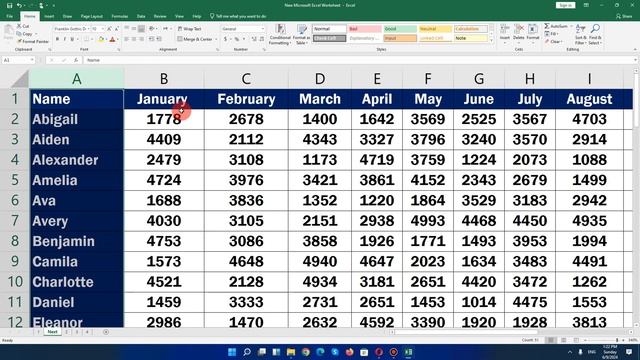The height and width of the screenshot is (360, 640).
Task: Switch to the Insert tab
Action: click(x=49, y=16)
